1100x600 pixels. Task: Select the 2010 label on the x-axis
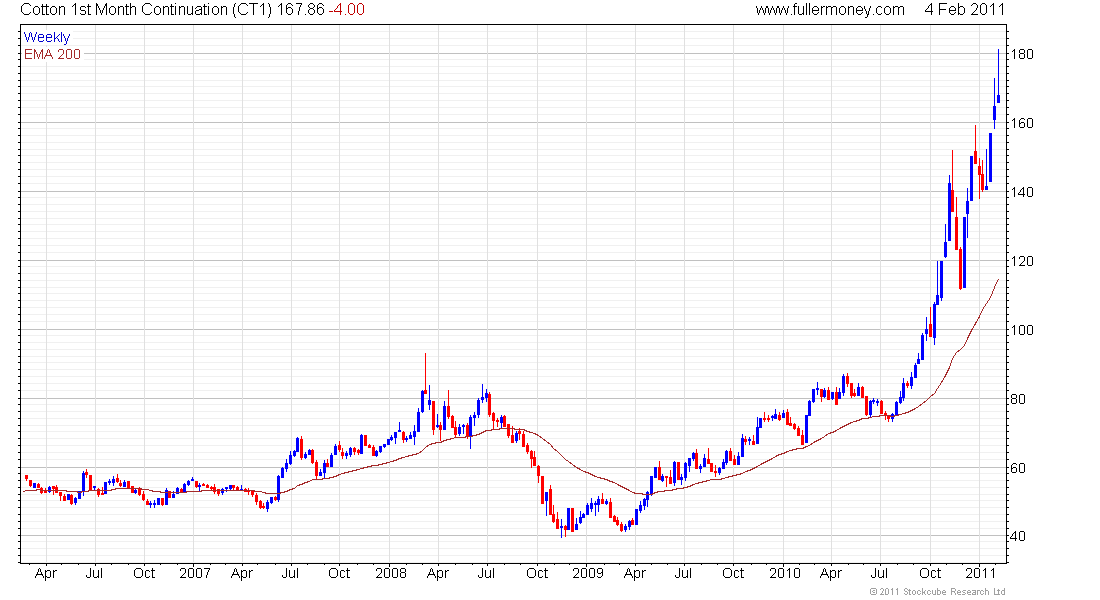pyautogui.click(x=785, y=574)
